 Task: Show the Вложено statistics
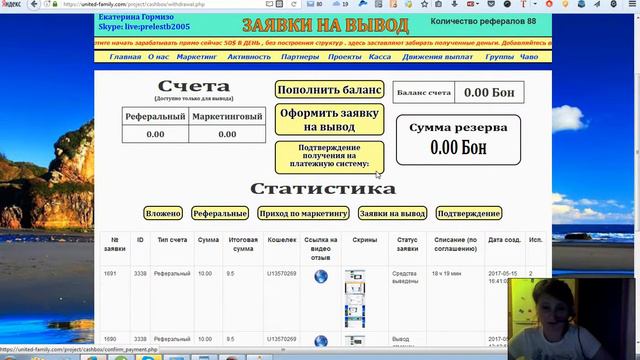click(163, 213)
